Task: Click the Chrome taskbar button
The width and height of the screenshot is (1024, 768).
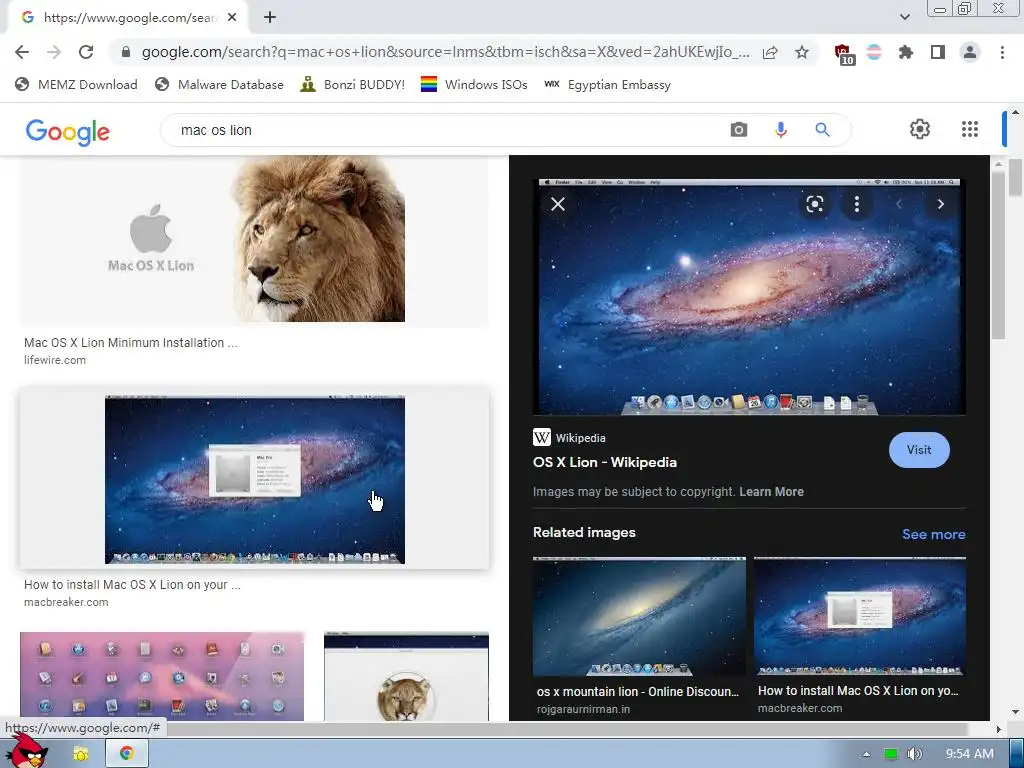Action: click(x=127, y=754)
